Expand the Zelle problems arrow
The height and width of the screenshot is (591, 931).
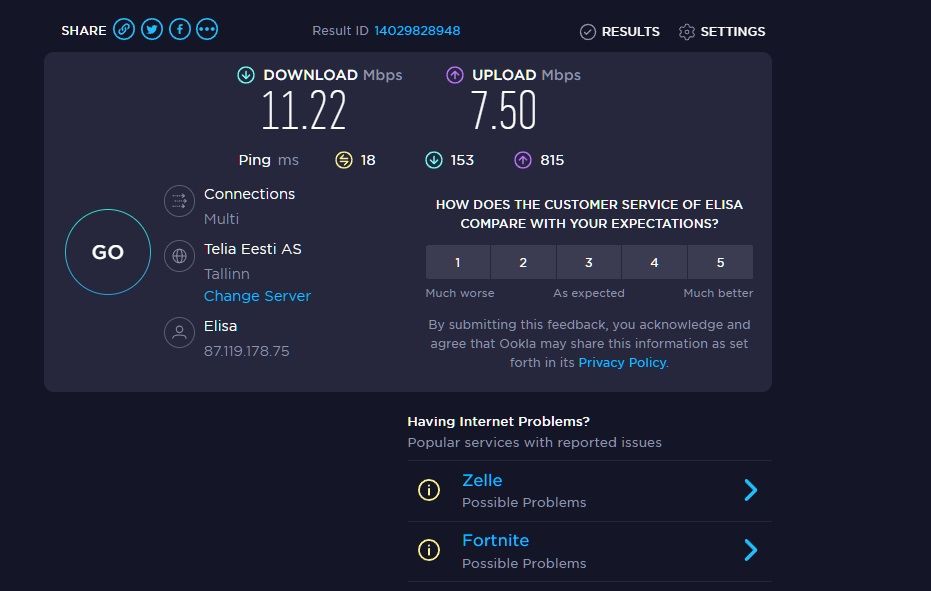click(751, 490)
